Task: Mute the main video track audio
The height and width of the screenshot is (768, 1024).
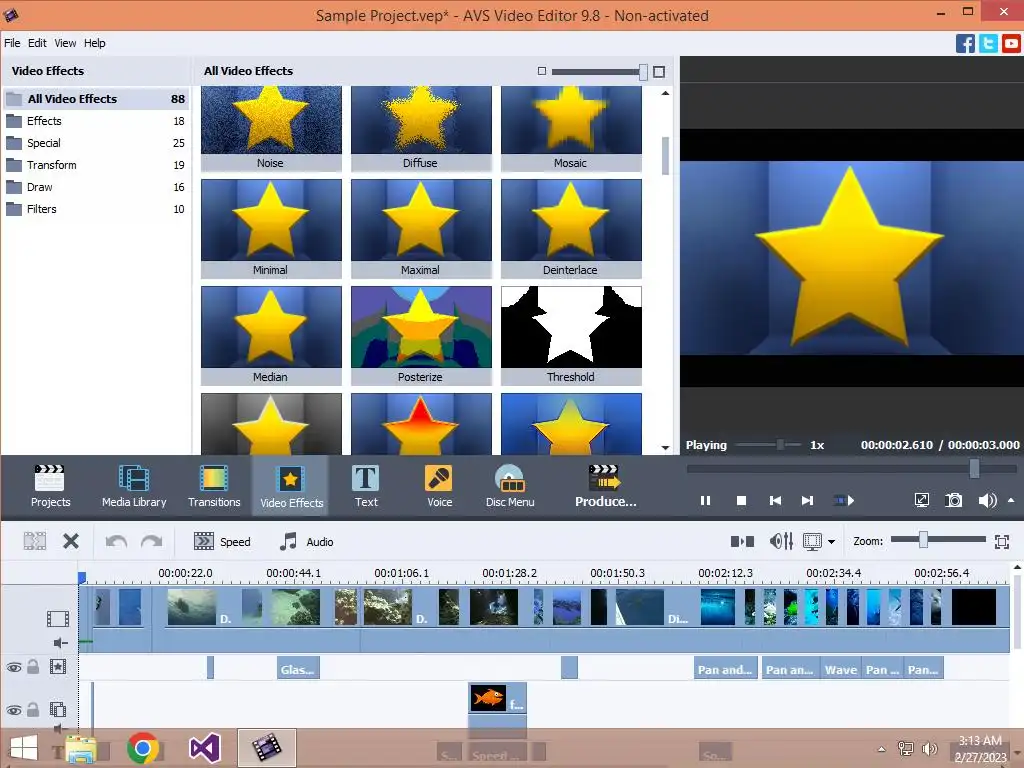Action: 60,643
